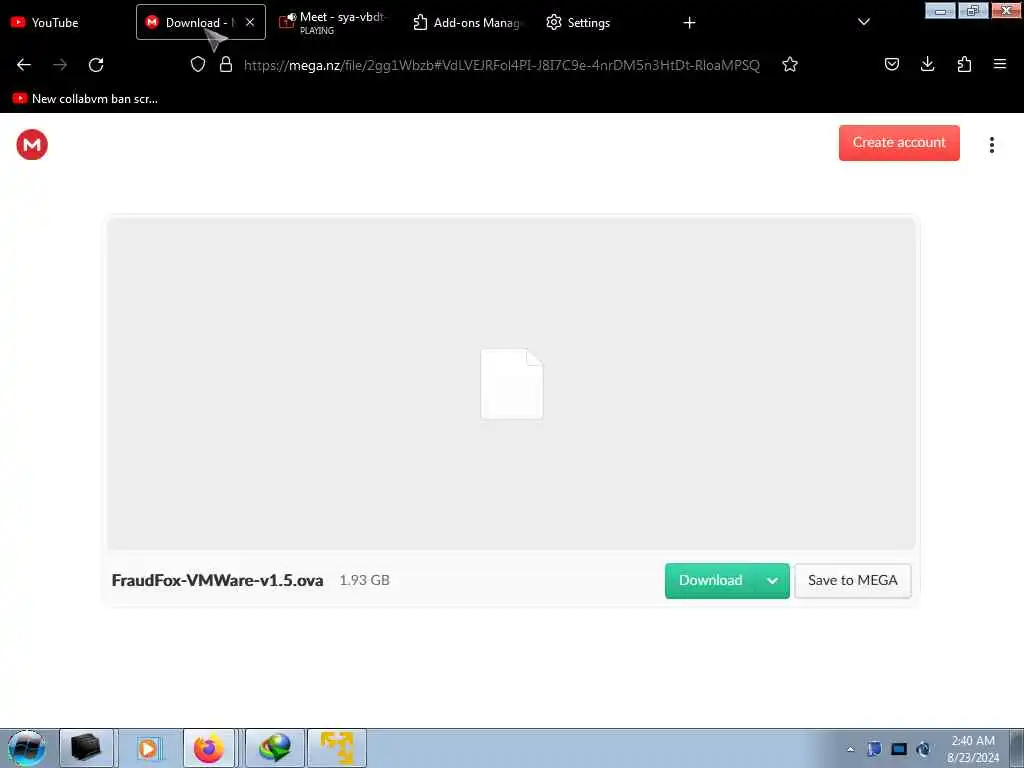The width and height of the screenshot is (1024, 768).
Task: Open the black box taskbar app
Action: [x=86, y=748]
